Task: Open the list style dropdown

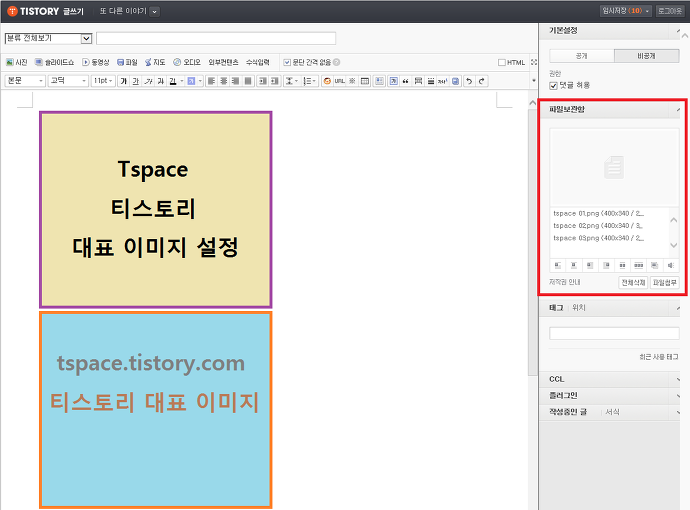Action: 310,81
